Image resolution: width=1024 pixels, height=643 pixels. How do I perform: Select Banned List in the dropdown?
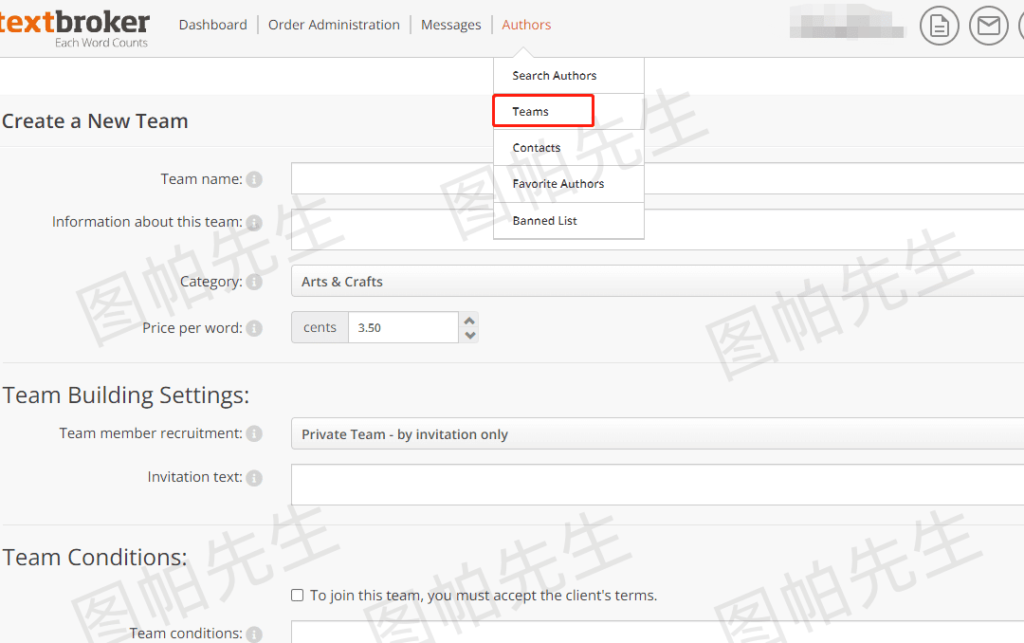pyautogui.click(x=569, y=221)
